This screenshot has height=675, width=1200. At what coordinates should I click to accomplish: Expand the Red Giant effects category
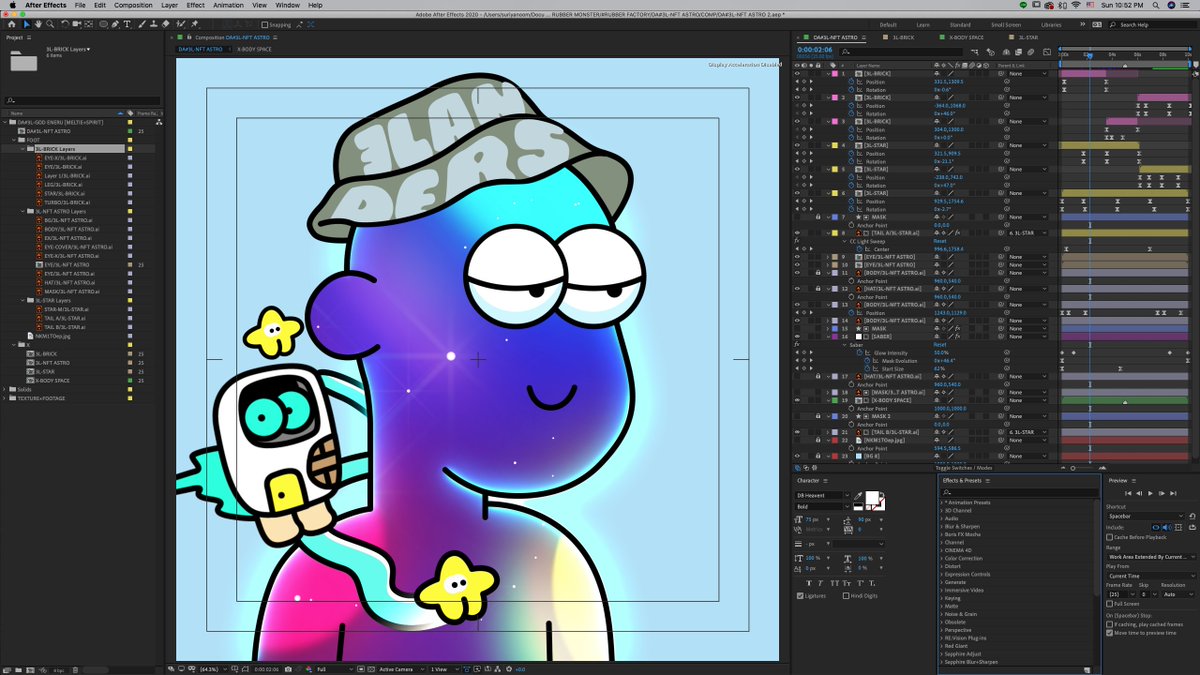[942, 646]
